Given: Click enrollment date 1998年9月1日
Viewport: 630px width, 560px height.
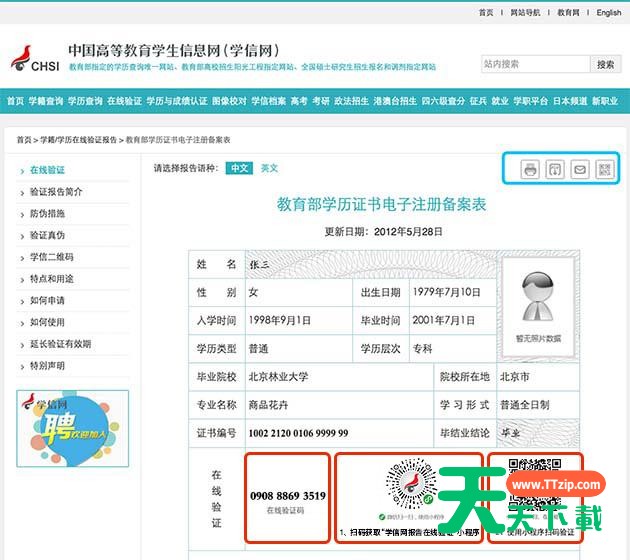Looking at the screenshot, I should (x=280, y=320).
